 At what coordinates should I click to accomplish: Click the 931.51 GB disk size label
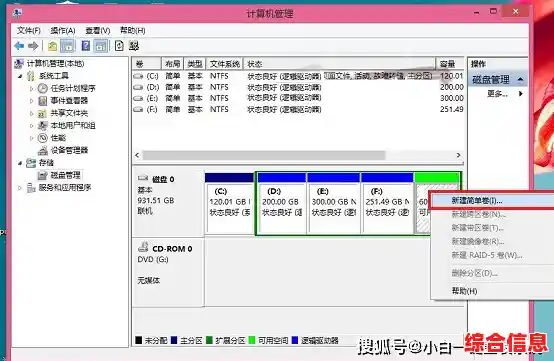(156, 201)
